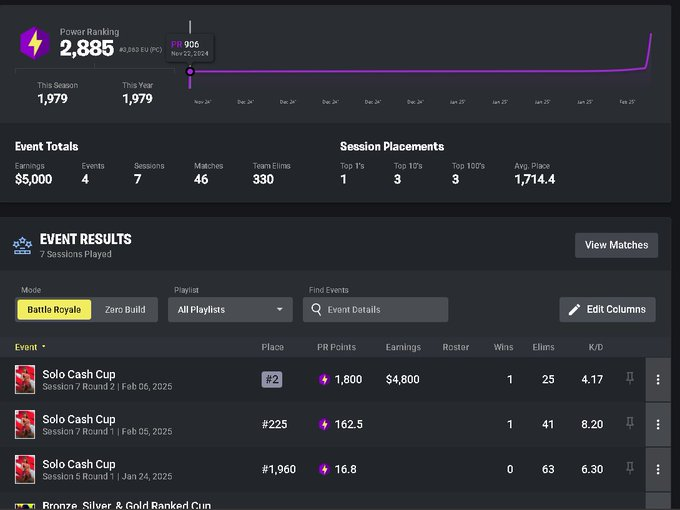Sort table by Roster column
680x510 pixels.
[x=456, y=347]
